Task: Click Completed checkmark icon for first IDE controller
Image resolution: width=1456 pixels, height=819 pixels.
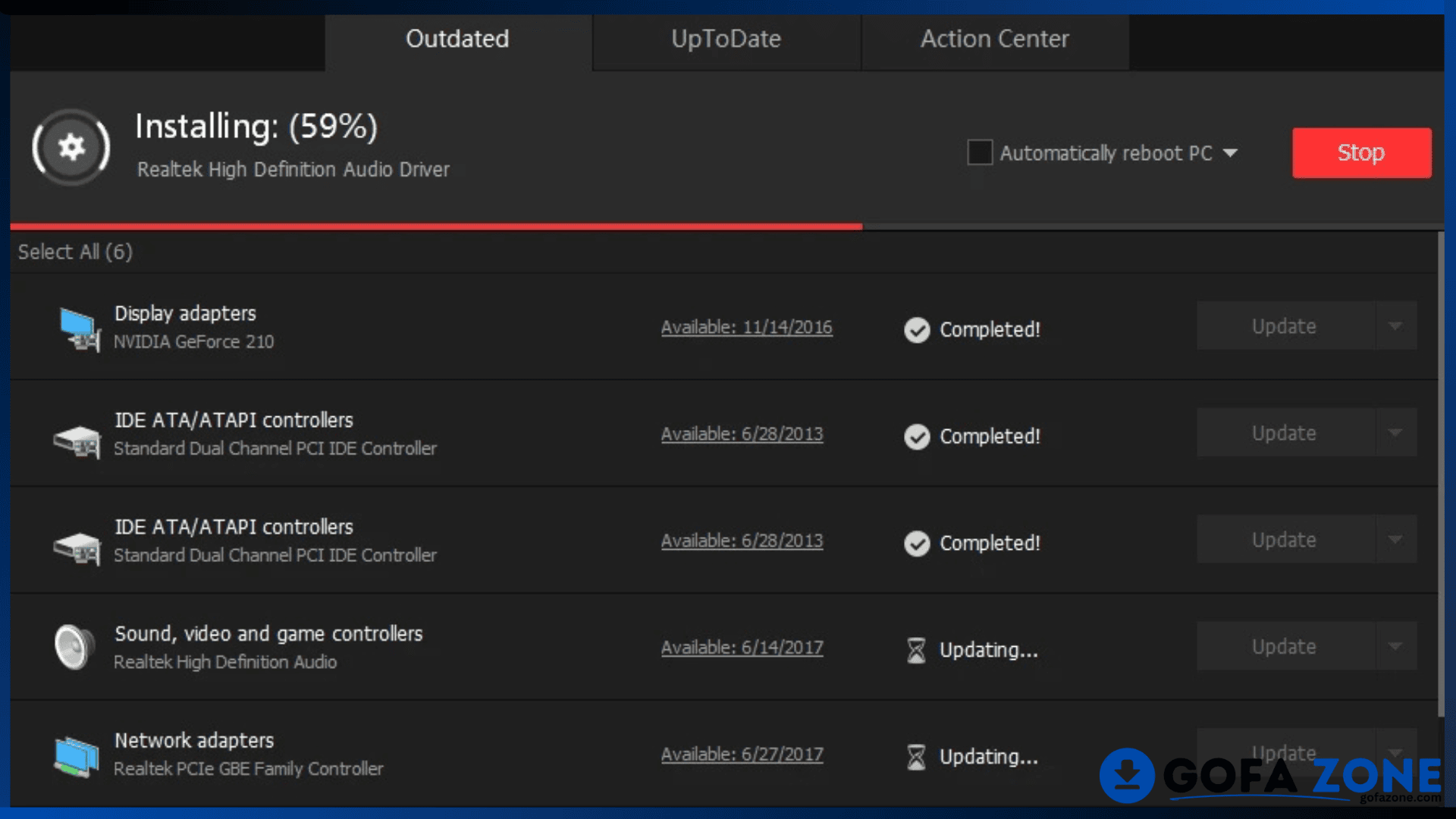Action: pos(917,437)
